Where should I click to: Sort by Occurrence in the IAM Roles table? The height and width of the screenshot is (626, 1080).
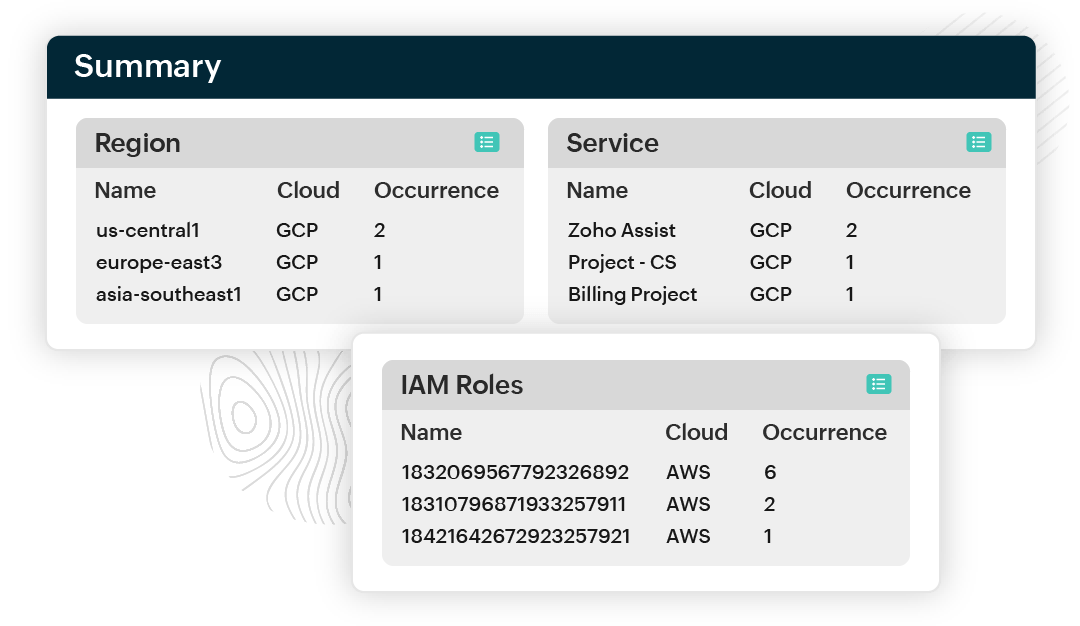click(x=824, y=432)
